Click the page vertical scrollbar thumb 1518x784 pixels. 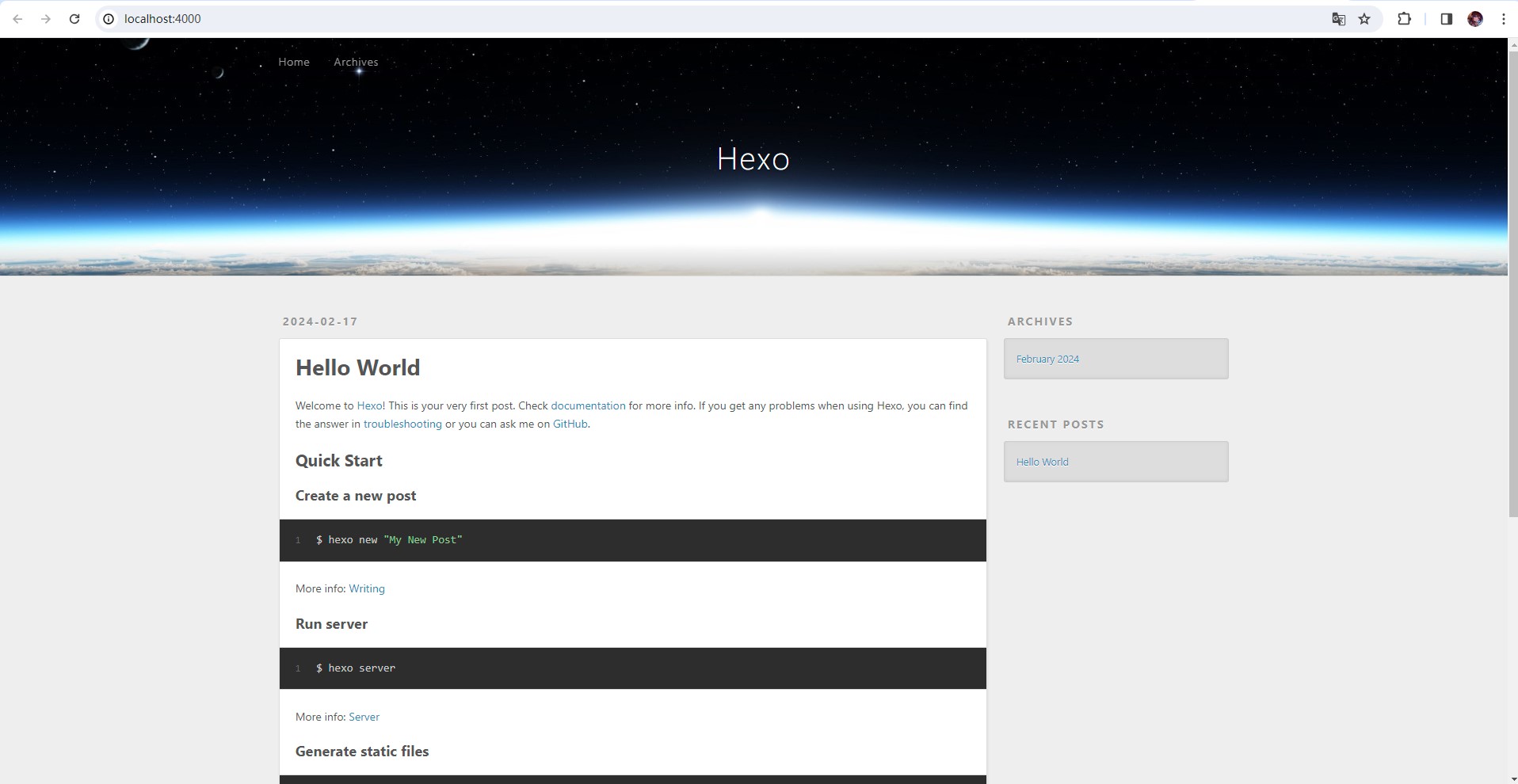1512,285
